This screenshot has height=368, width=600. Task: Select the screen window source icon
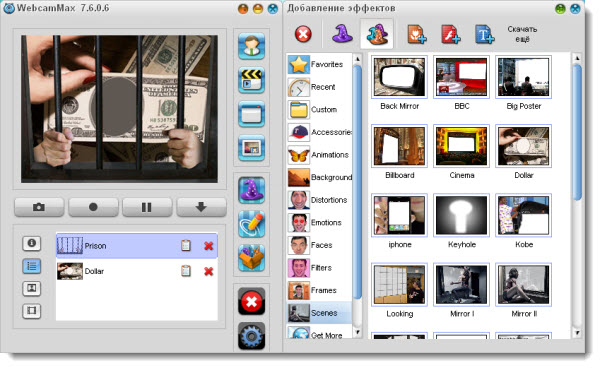(x=251, y=114)
